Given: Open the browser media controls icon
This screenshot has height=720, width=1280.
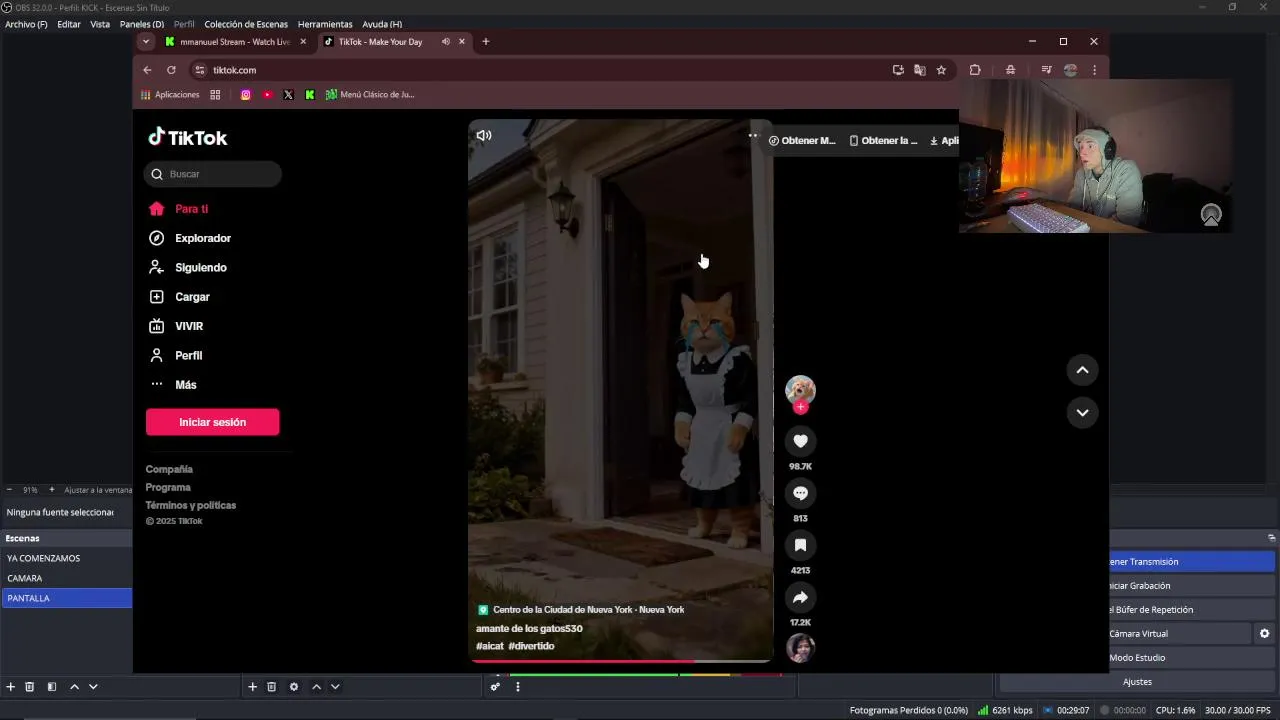Looking at the screenshot, I should (1046, 70).
